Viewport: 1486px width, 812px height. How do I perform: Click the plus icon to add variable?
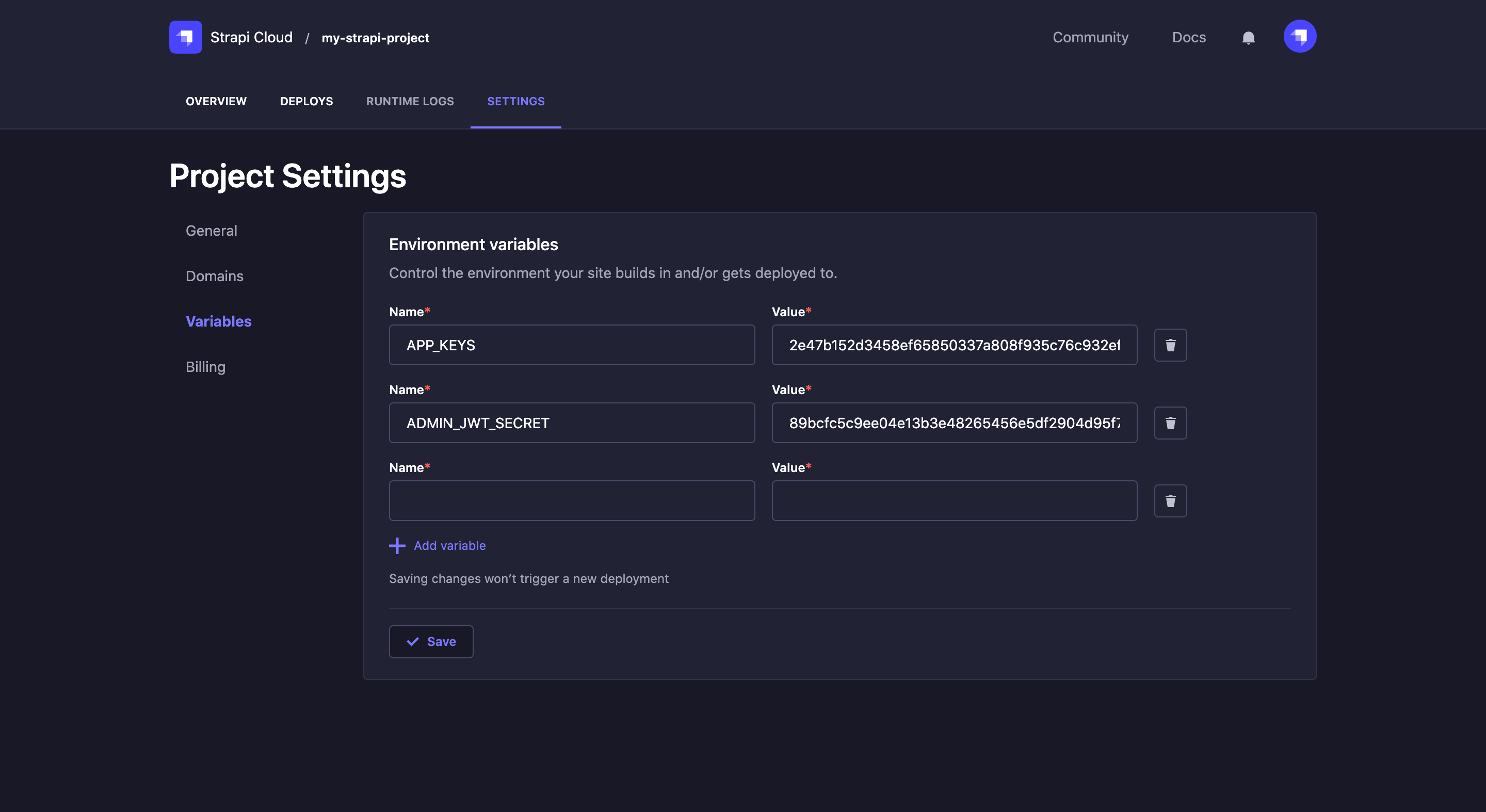tap(397, 546)
